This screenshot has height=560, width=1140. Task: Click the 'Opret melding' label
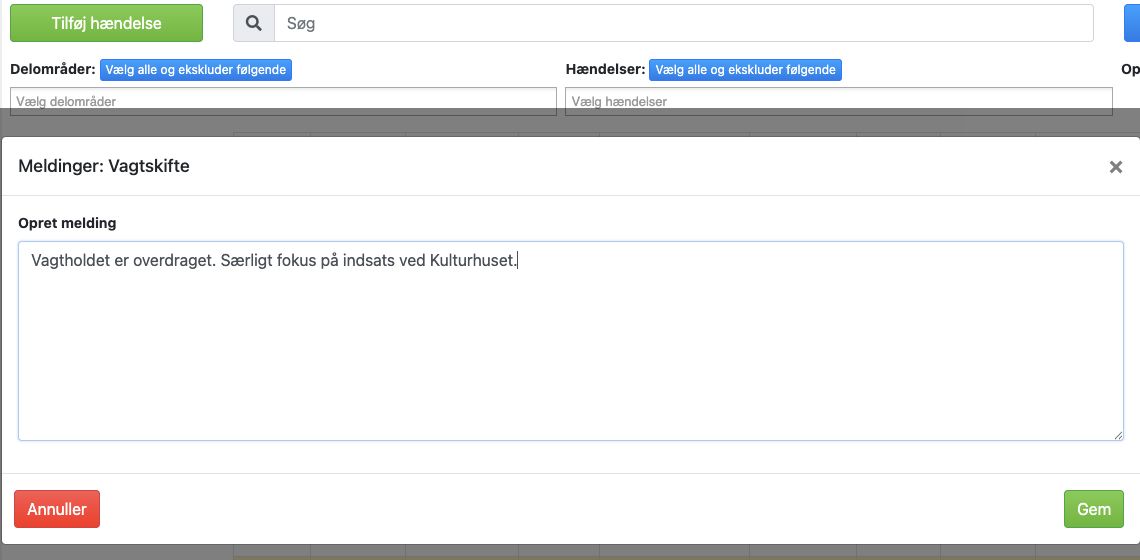click(67, 223)
